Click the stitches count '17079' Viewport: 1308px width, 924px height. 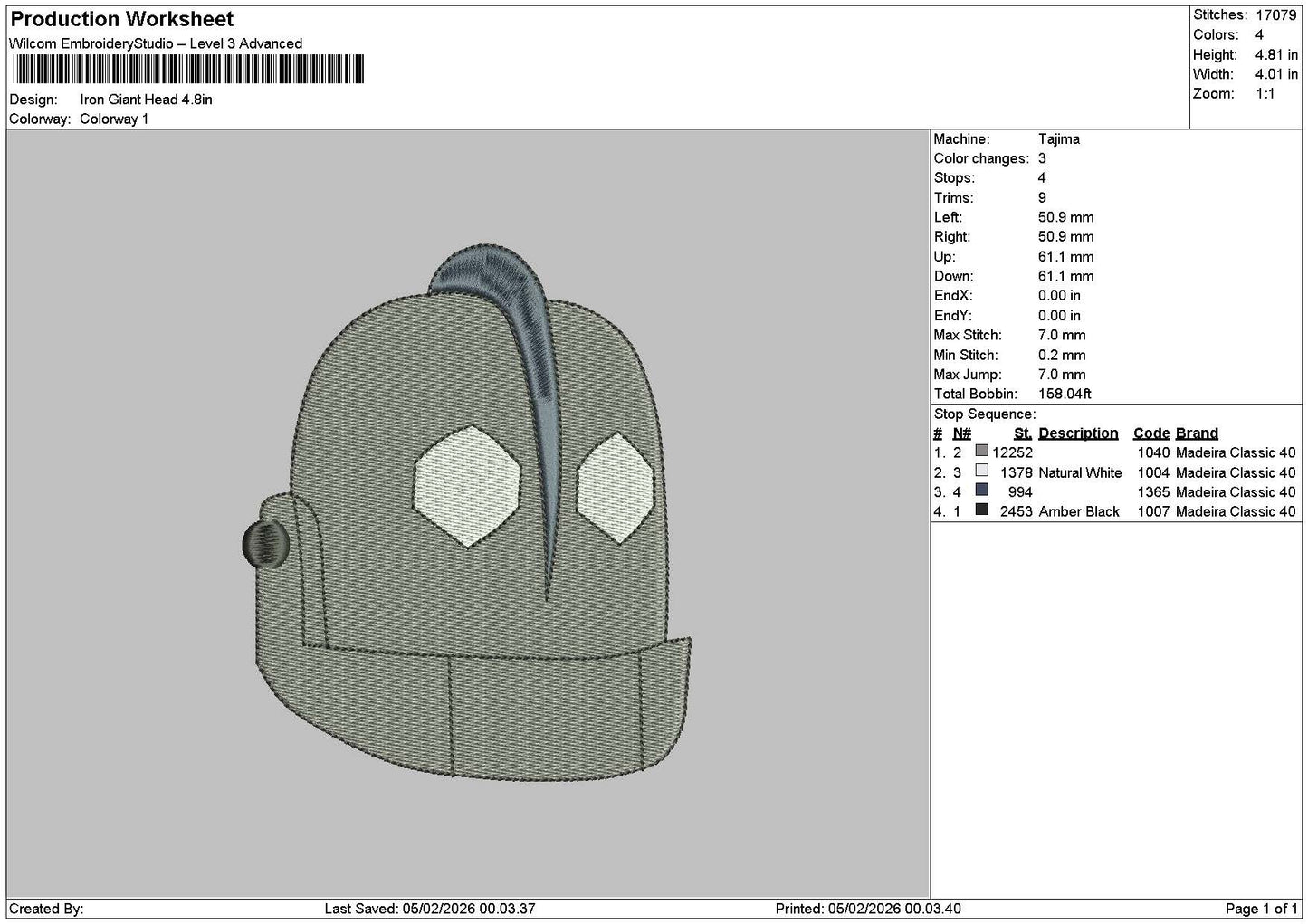pyautogui.click(x=1275, y=15)
